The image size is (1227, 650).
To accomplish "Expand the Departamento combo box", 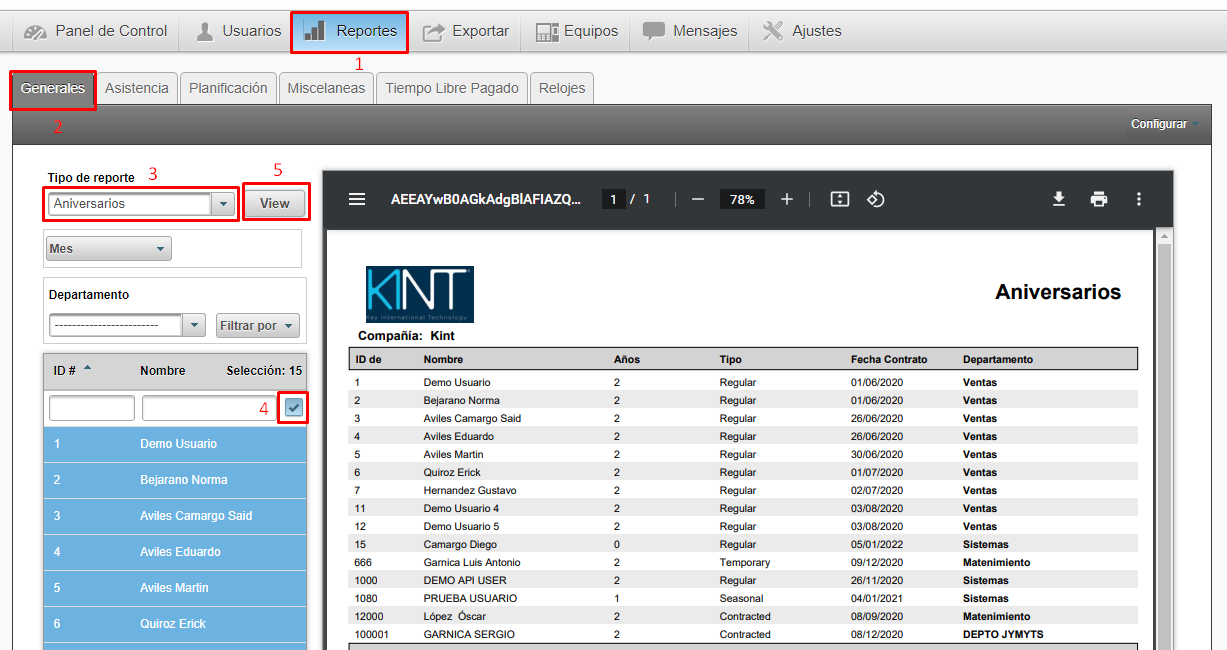I will click(194, 326).
